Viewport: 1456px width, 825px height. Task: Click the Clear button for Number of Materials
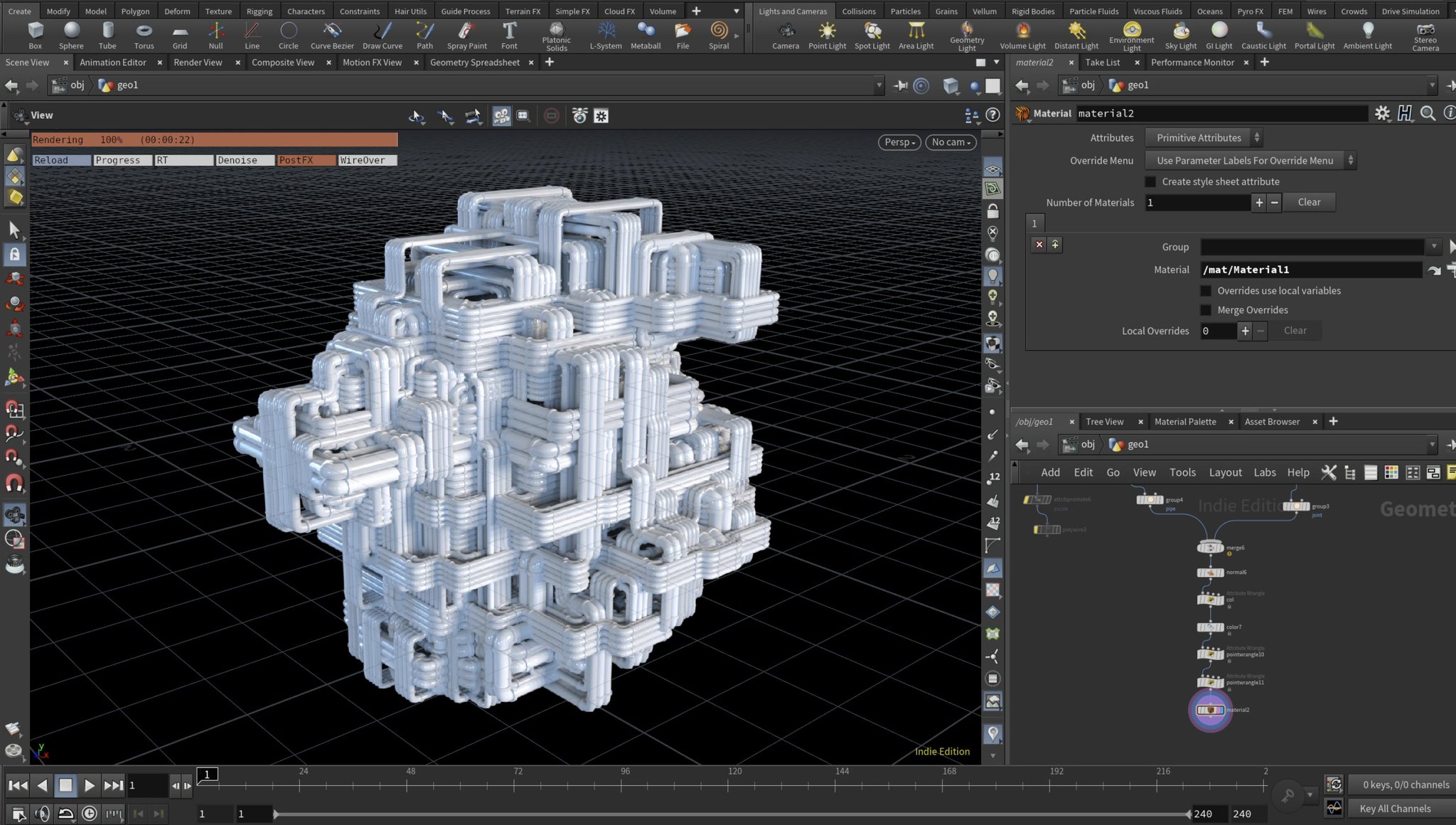point(1309,202)
